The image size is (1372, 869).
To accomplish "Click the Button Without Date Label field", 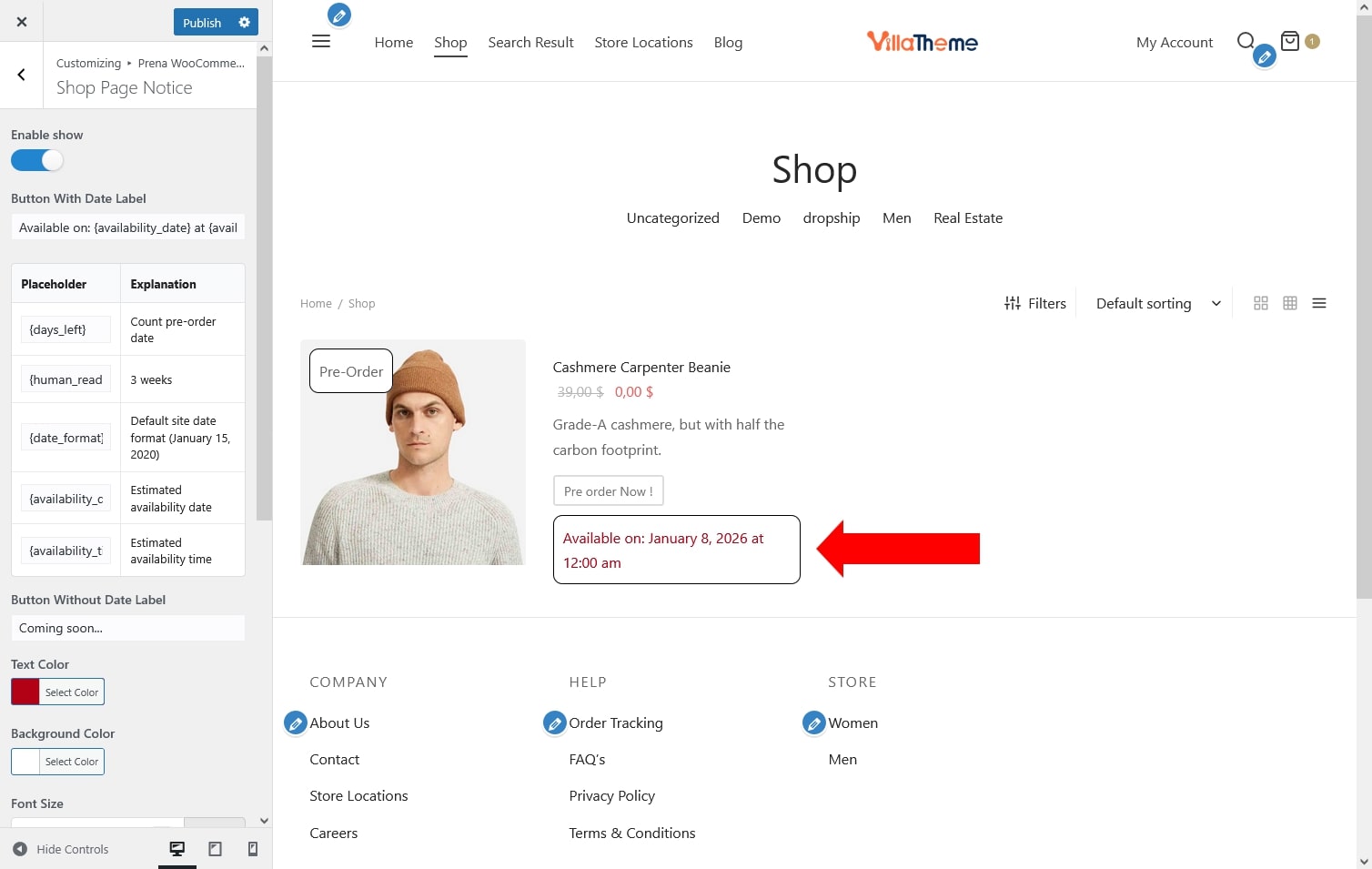I will (x=128, y=628).
